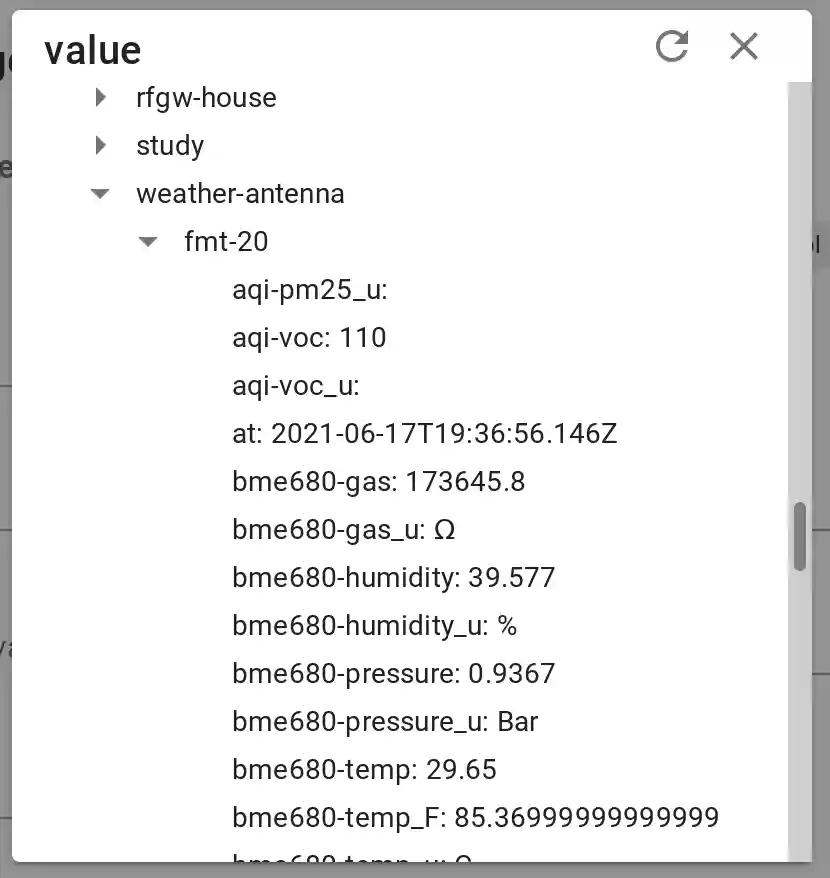This screenshot has width=830, height=878.
Task: Select the bme680-gas: 173645.8 row
Action: (378, 482)
